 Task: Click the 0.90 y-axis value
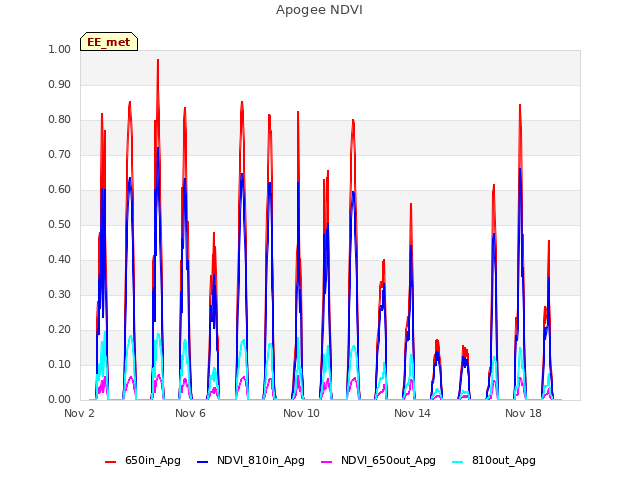pos(60,84)
